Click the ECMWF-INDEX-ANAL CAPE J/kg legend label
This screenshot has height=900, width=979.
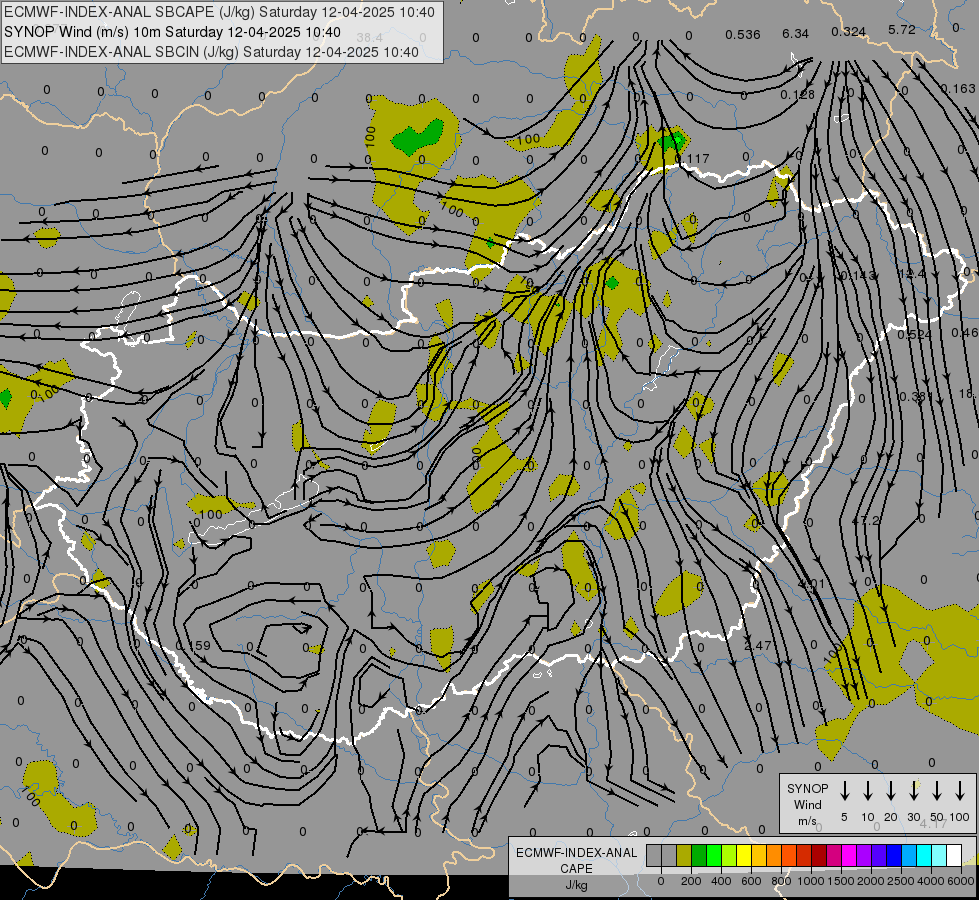tap(576, 868)
